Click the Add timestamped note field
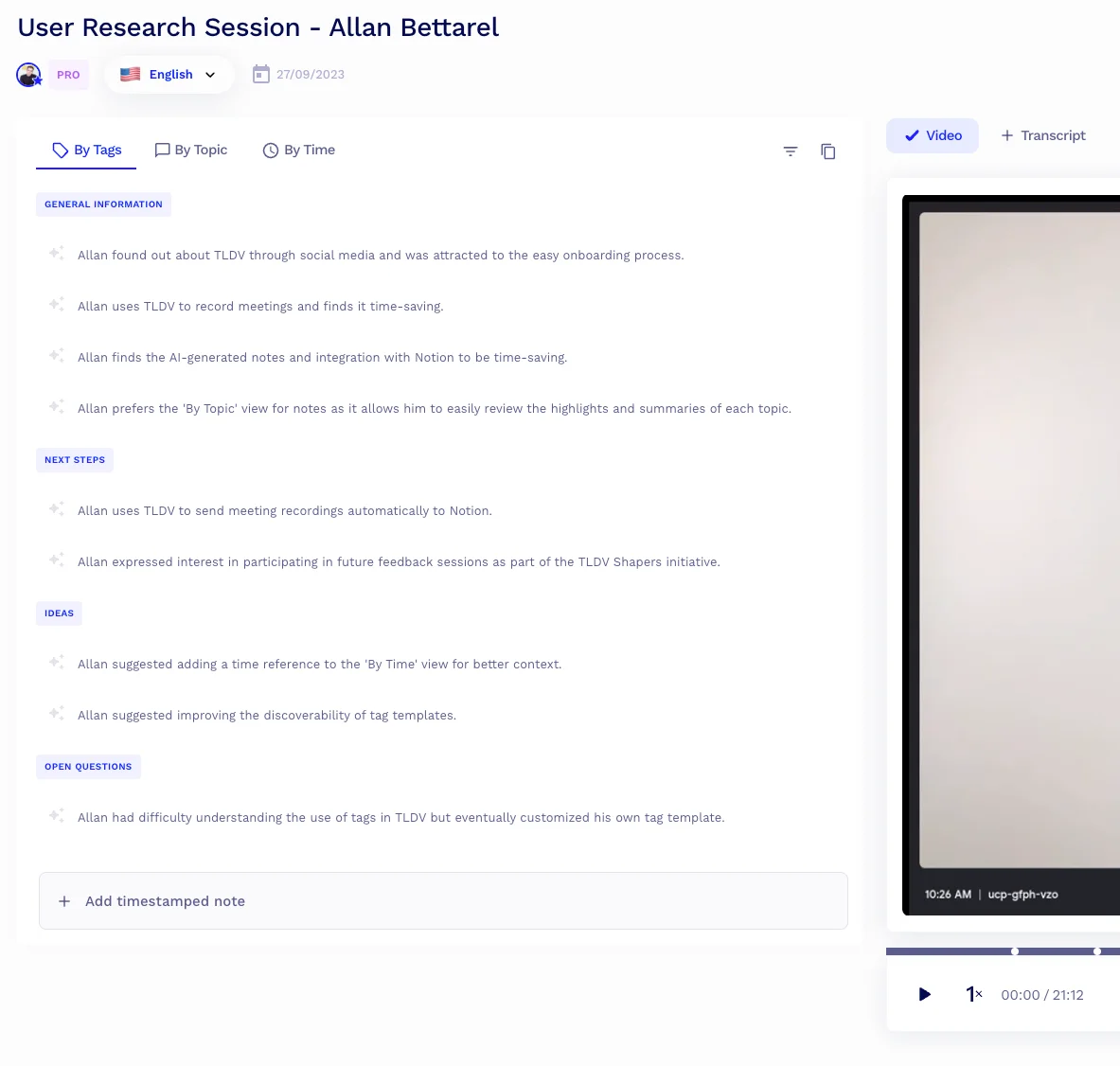 (x=443, y=901)
